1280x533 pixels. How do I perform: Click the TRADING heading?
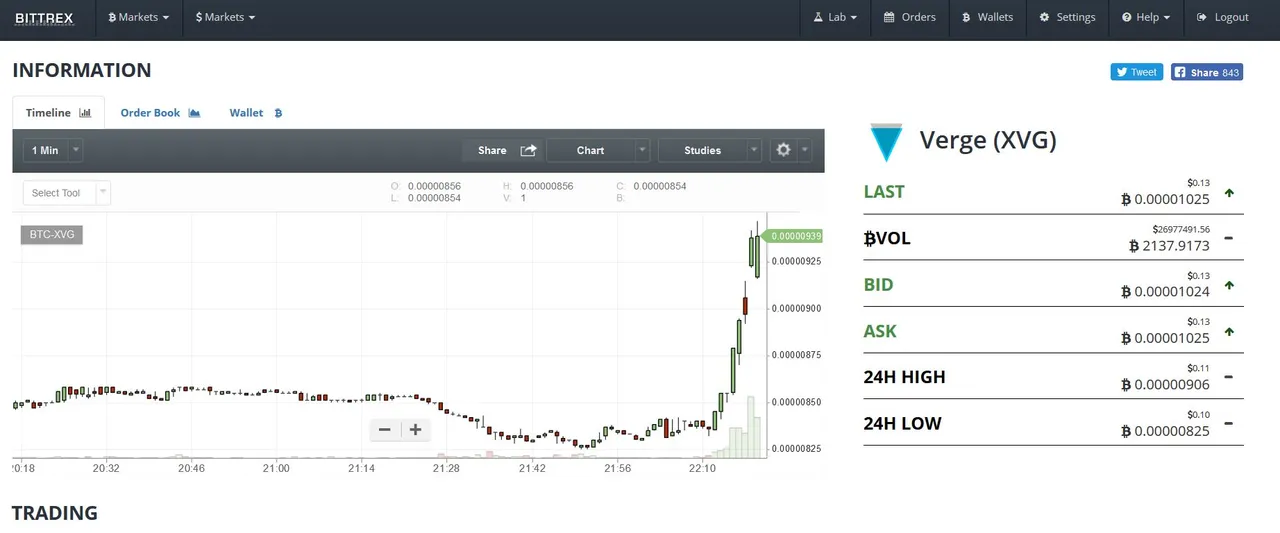coord(55,513)
